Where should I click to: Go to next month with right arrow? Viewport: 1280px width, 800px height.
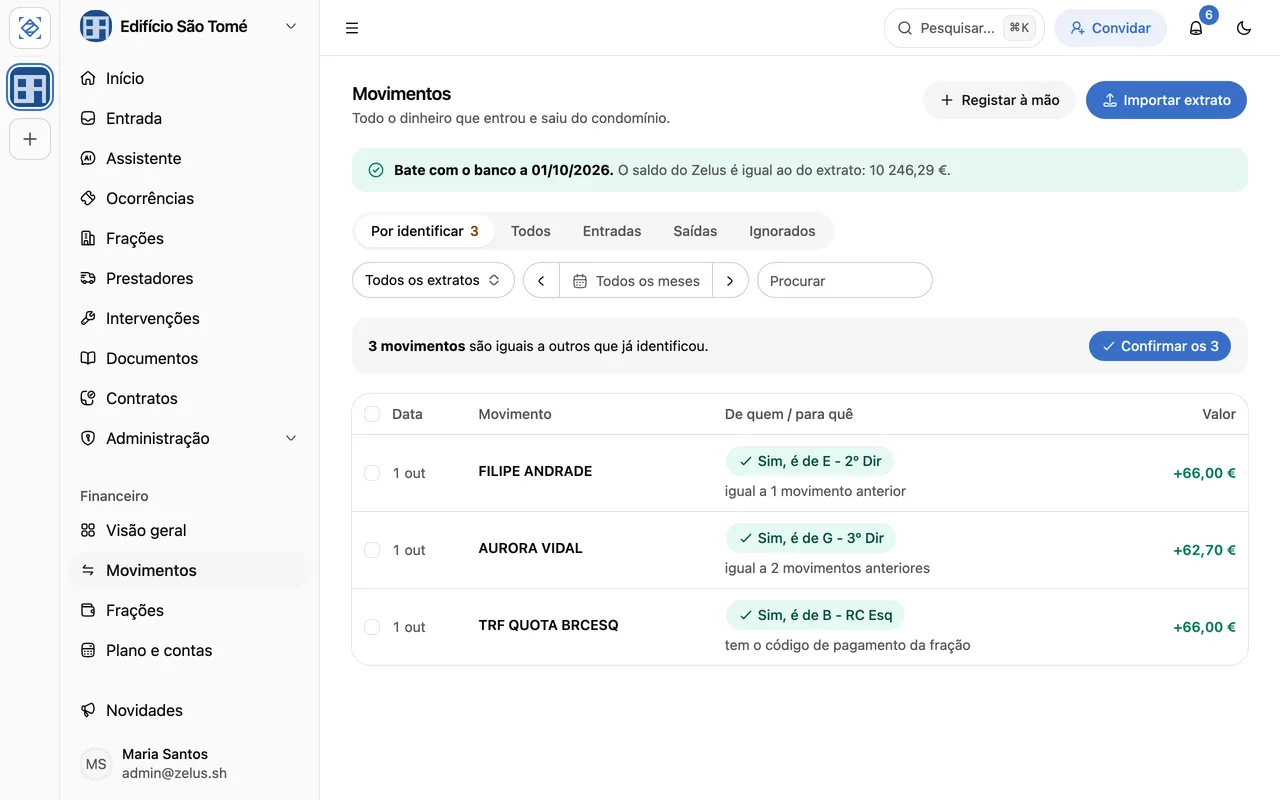pyautogui.click(x=730, y=281)
